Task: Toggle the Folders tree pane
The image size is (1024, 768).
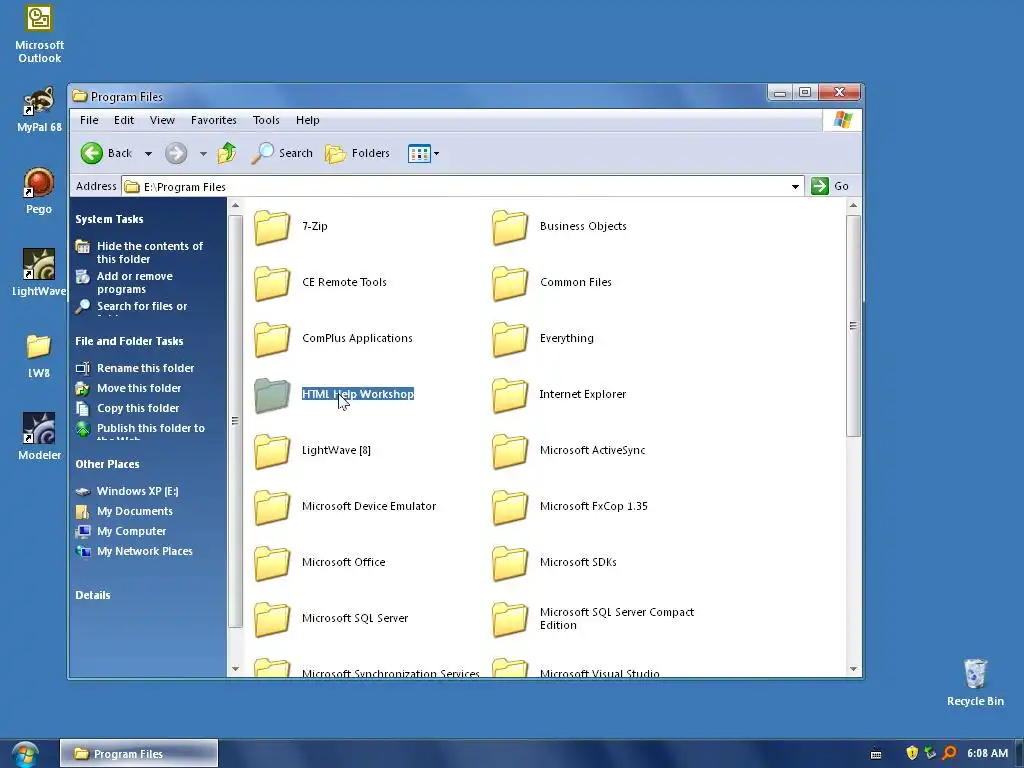Action: 358,153
